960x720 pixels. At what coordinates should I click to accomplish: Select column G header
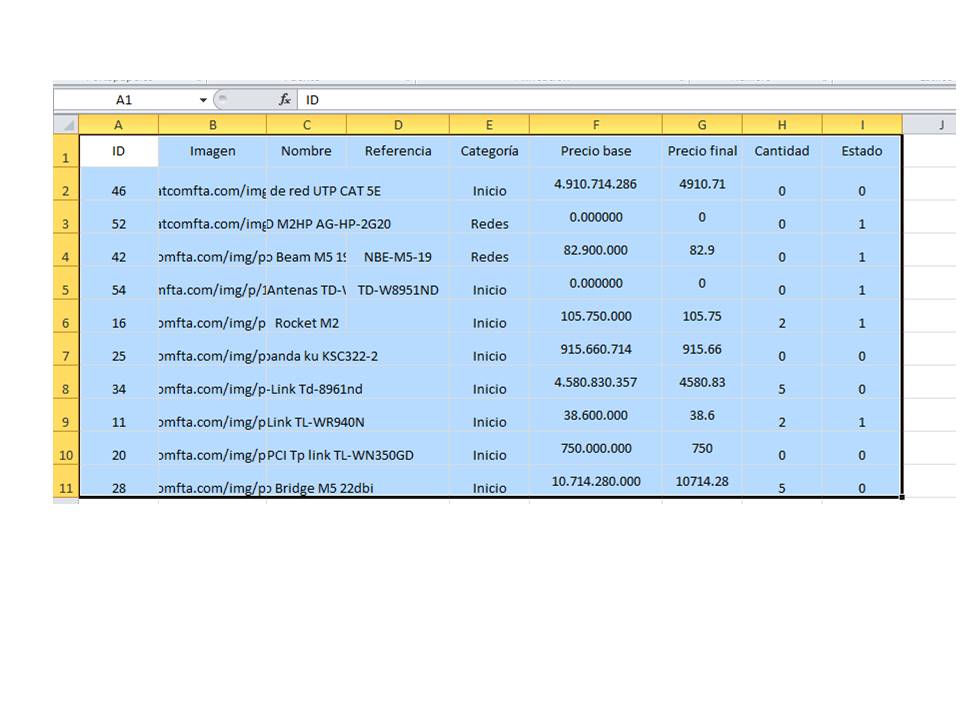(x=702, y=125)
